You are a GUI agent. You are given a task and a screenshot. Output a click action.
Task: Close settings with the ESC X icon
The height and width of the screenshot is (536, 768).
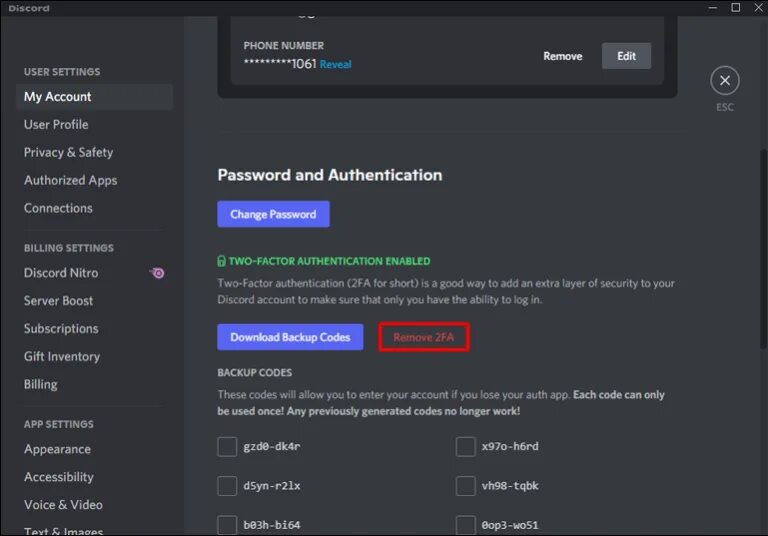coord(724,81)
